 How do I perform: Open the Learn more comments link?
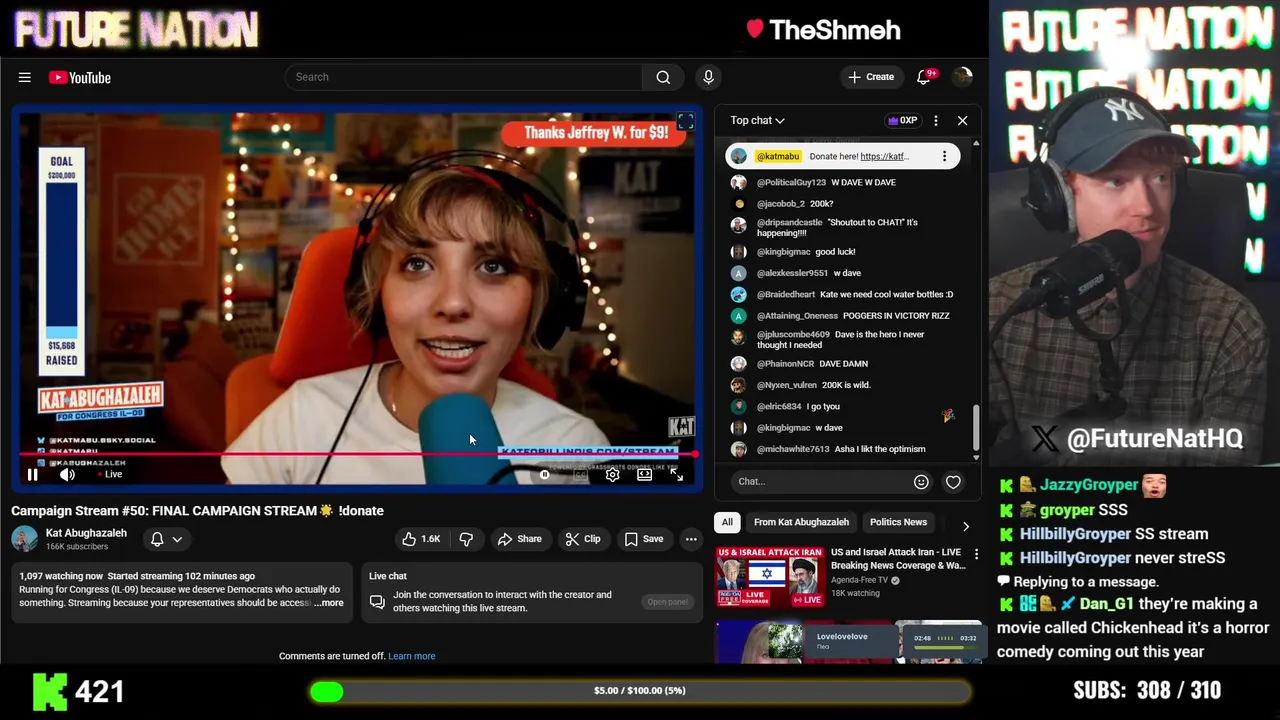tap(412, 656)
